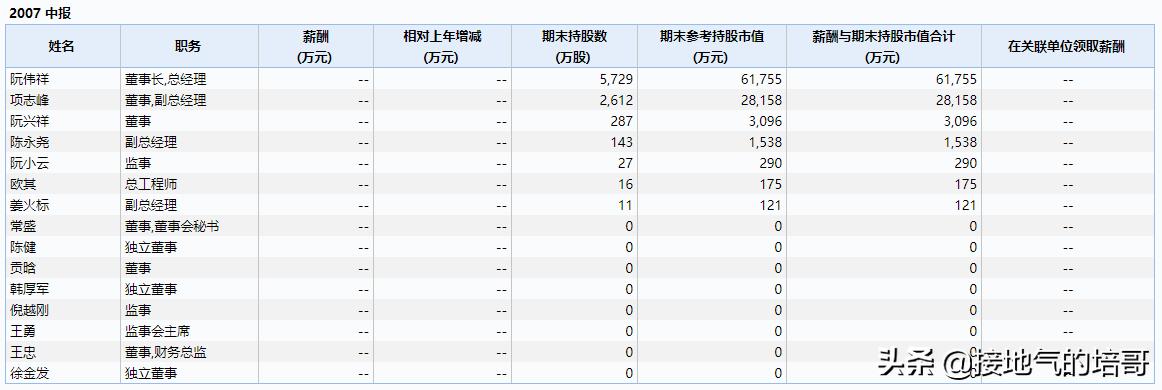Select name cell 陈永尧
This screenshot has width=1162, height=390.
click(29, 142)
